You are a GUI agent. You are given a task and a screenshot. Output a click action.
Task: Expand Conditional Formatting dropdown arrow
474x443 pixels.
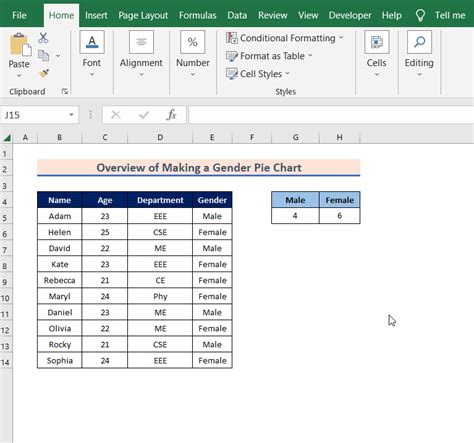pos(341,38)
